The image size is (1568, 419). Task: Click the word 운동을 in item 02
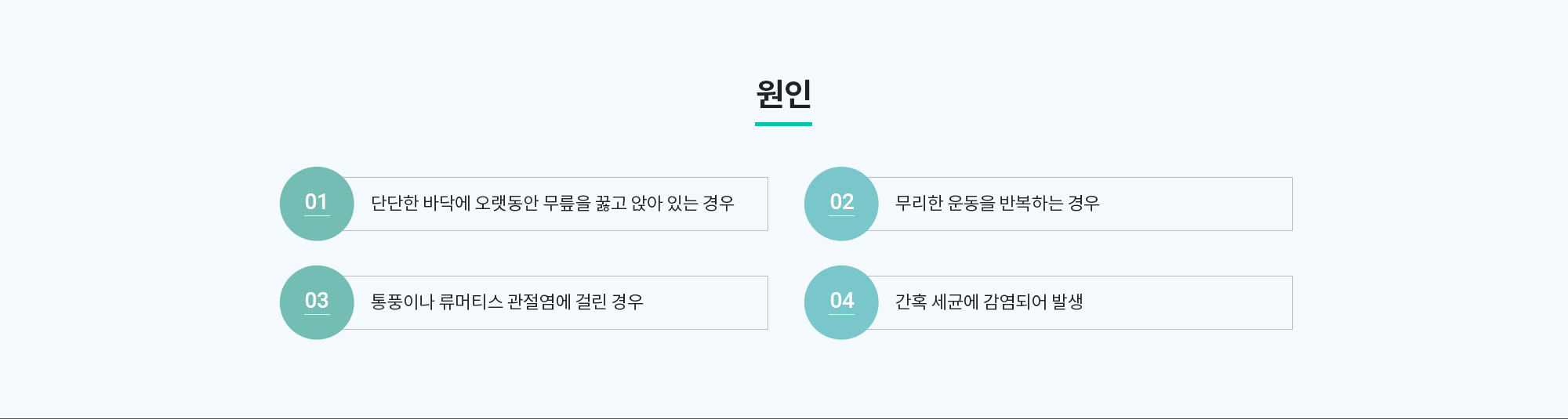click(971, 204)
